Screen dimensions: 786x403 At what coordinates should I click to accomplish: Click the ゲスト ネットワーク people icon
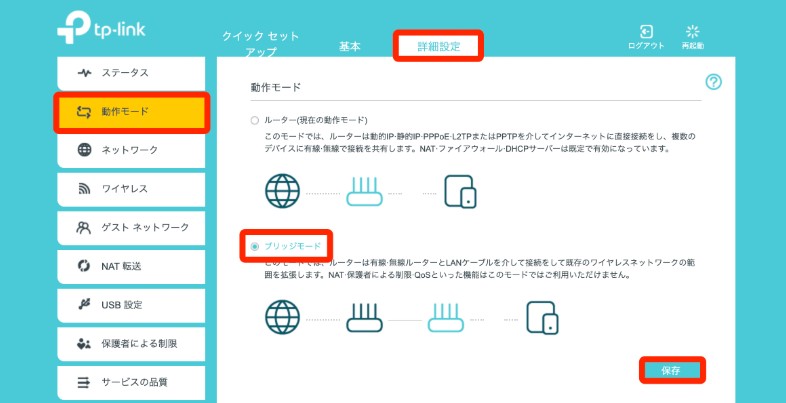click(83, 228)
